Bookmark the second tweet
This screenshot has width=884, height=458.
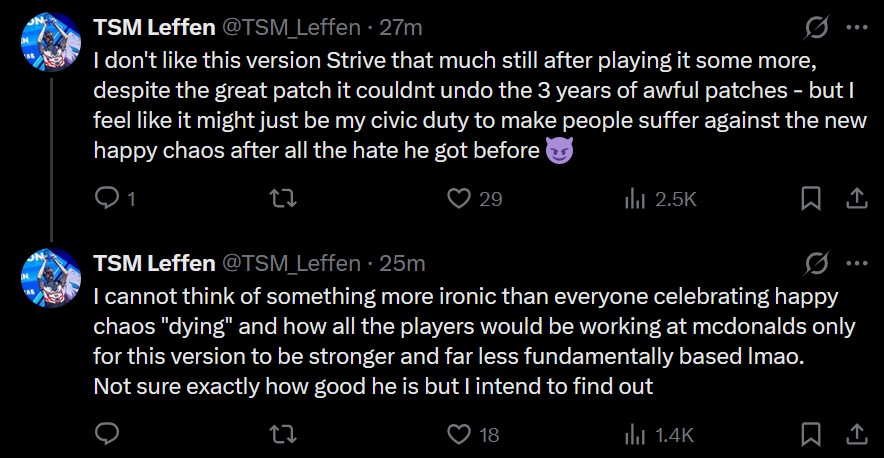811,434
